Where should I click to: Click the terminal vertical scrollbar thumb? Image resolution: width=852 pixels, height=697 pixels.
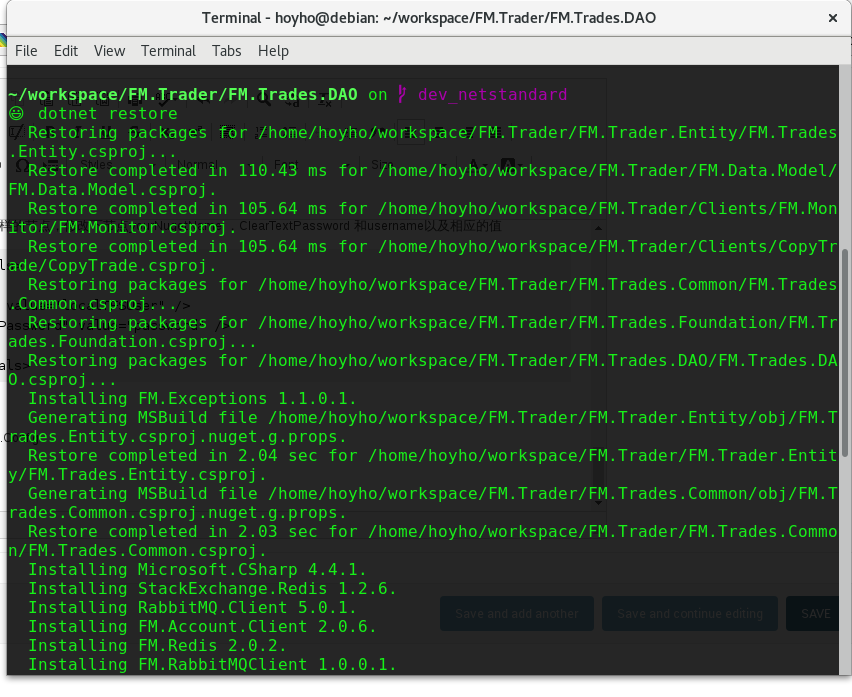(844, 350)
